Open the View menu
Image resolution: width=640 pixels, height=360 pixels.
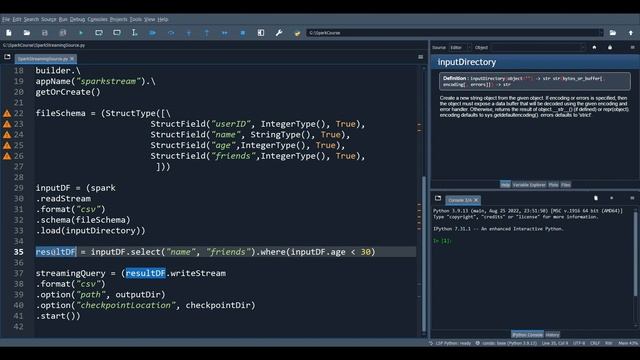pos(149,19)
